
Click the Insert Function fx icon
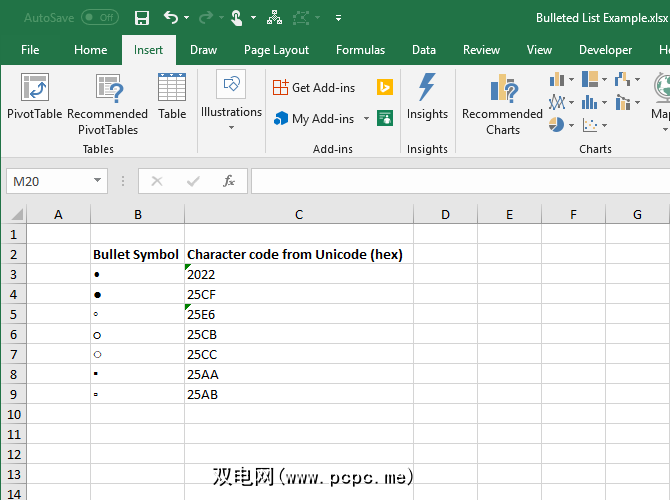point(229,181)
